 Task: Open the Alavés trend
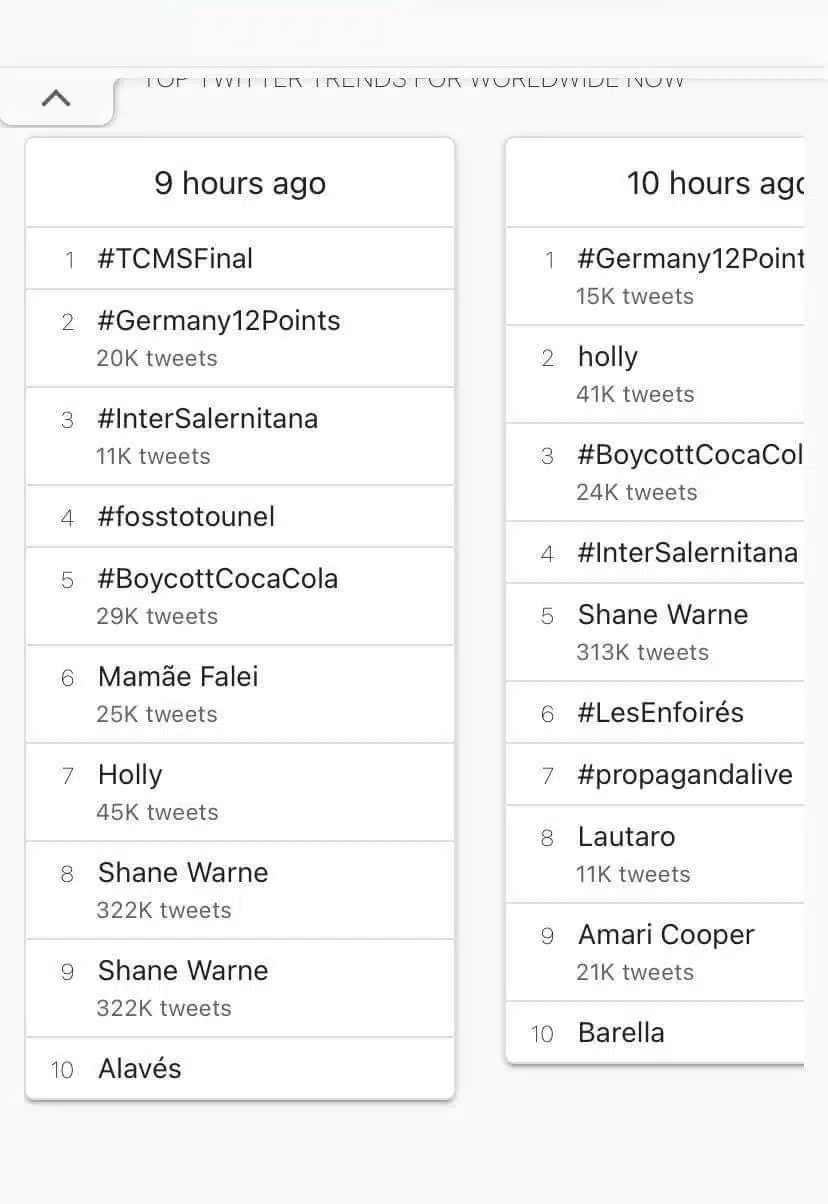coord(240,1069)
